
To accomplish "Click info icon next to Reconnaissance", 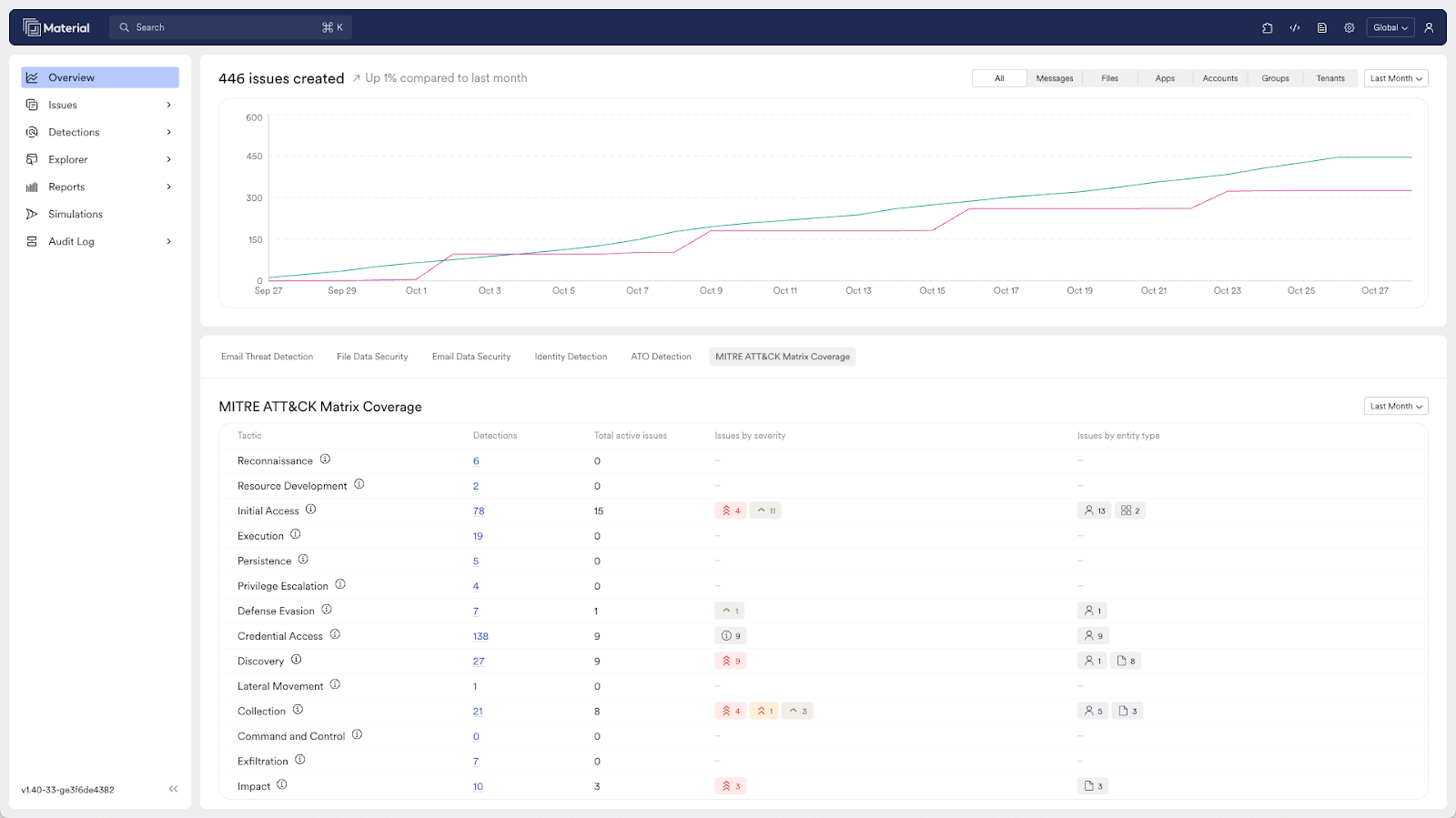I will coord(325,459).
